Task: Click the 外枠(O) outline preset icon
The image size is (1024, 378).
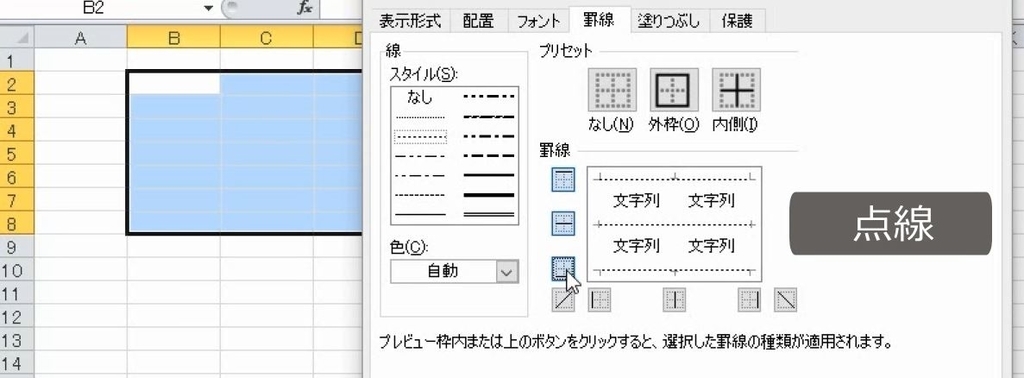Action: pyautogui.click(x=674, y=89)
